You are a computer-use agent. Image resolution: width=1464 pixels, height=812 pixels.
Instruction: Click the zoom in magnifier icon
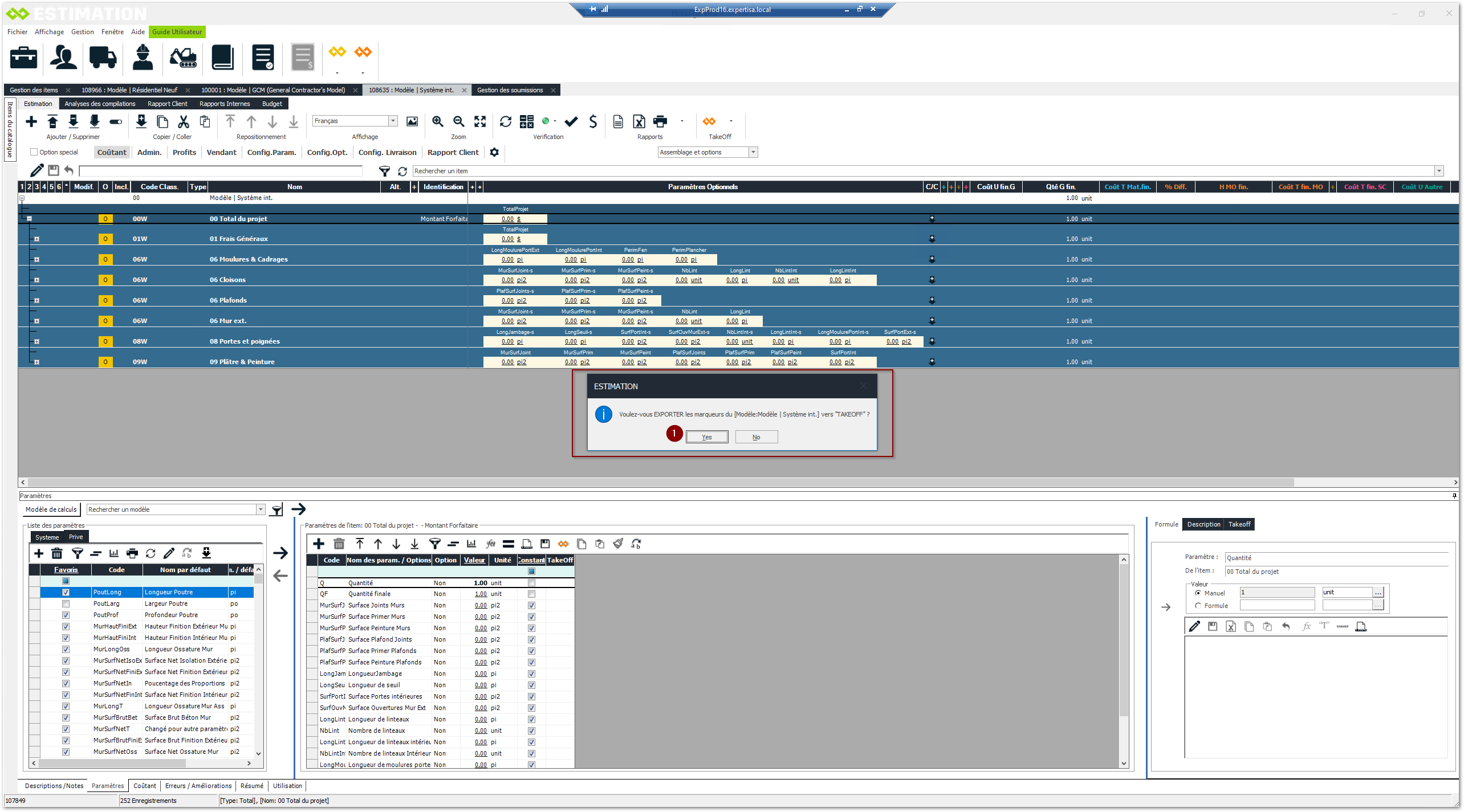pos(437,121)
